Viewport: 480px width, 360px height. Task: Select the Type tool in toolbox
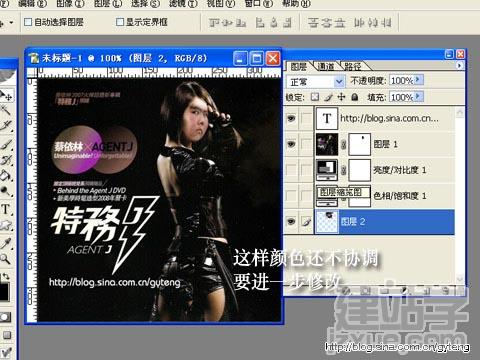tap(6, 209)
